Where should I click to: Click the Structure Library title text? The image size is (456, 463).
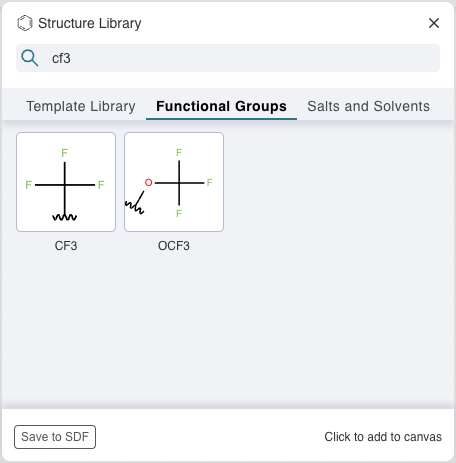pos(90,23)
